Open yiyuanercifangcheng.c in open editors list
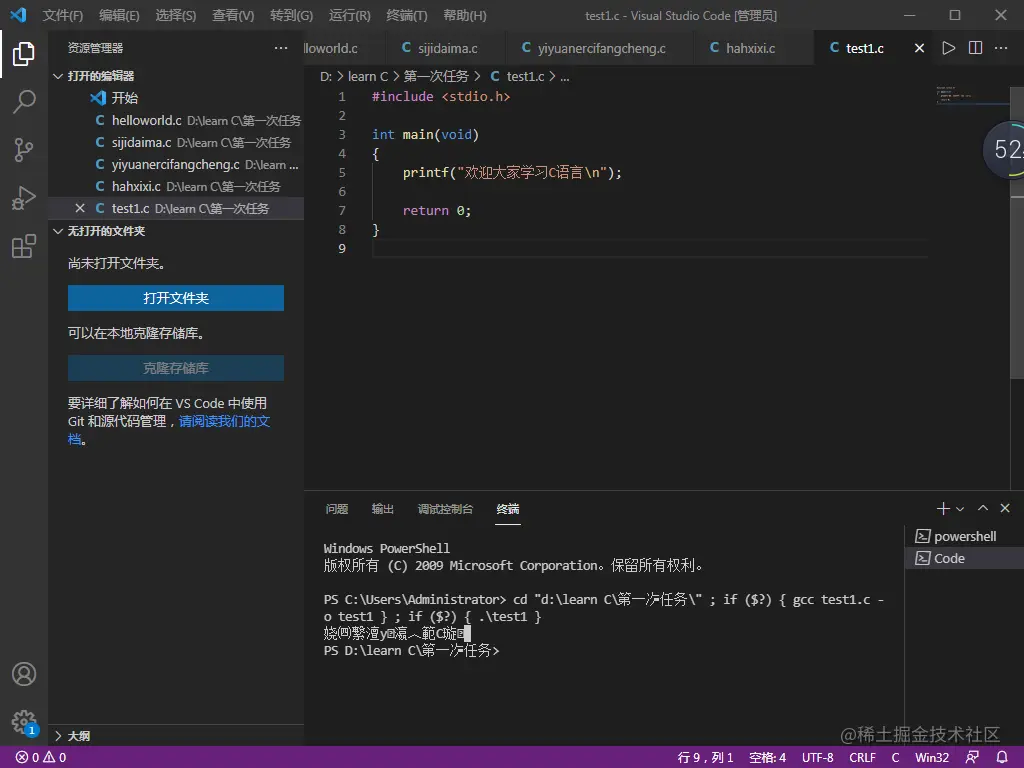 click(x=176, y=165)
